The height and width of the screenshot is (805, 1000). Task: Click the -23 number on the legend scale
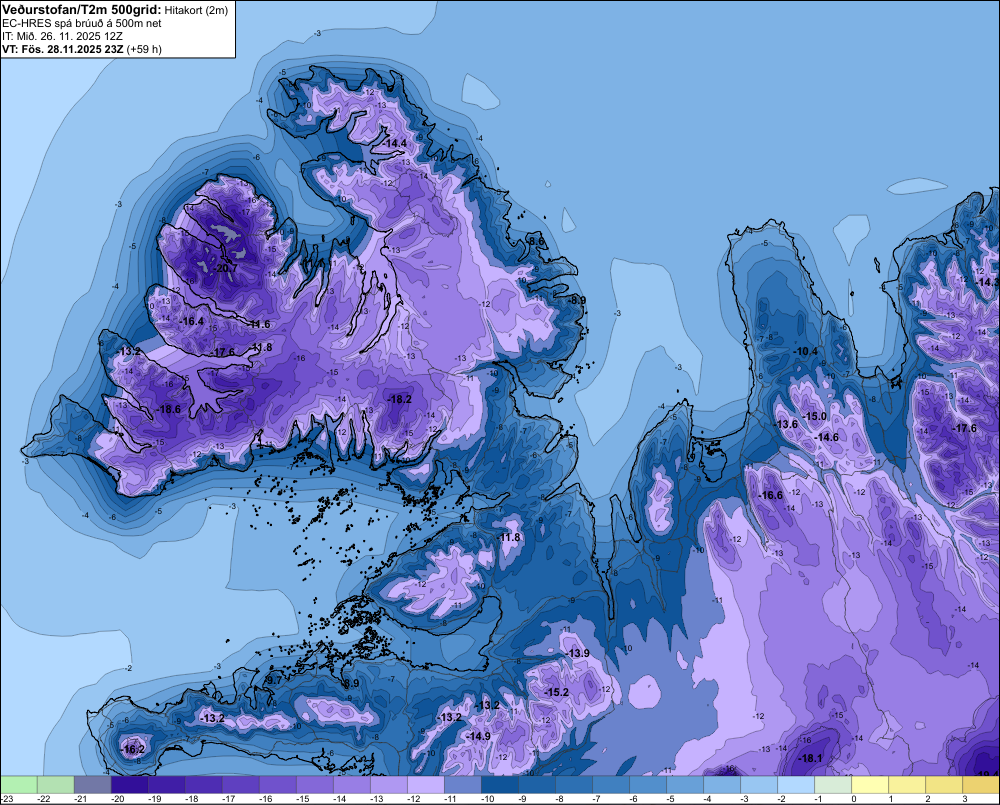[6, 799]
